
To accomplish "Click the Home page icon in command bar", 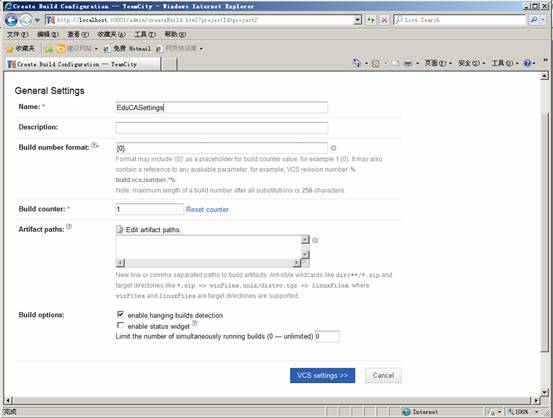I will point(357,63).
